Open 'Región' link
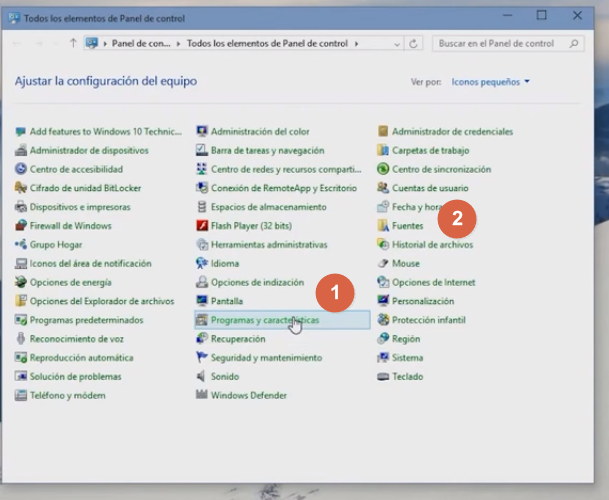609x500 pixels. click(406, 339)
